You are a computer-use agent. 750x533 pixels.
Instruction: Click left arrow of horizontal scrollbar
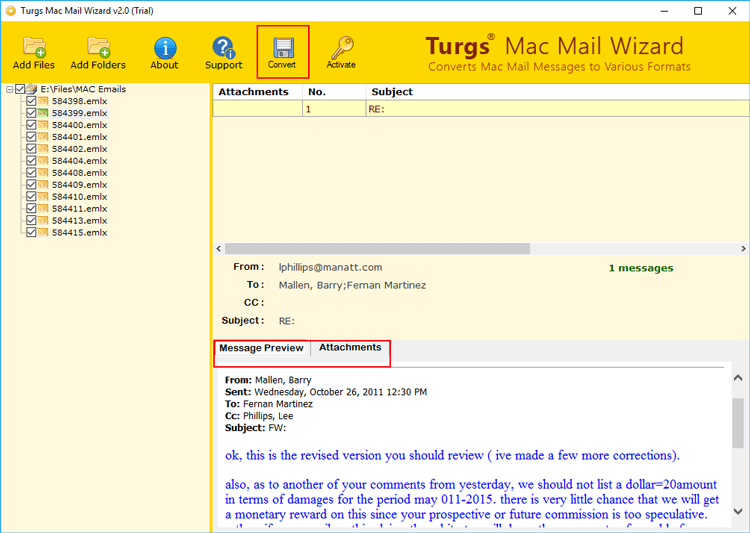[x=219, y=248]
